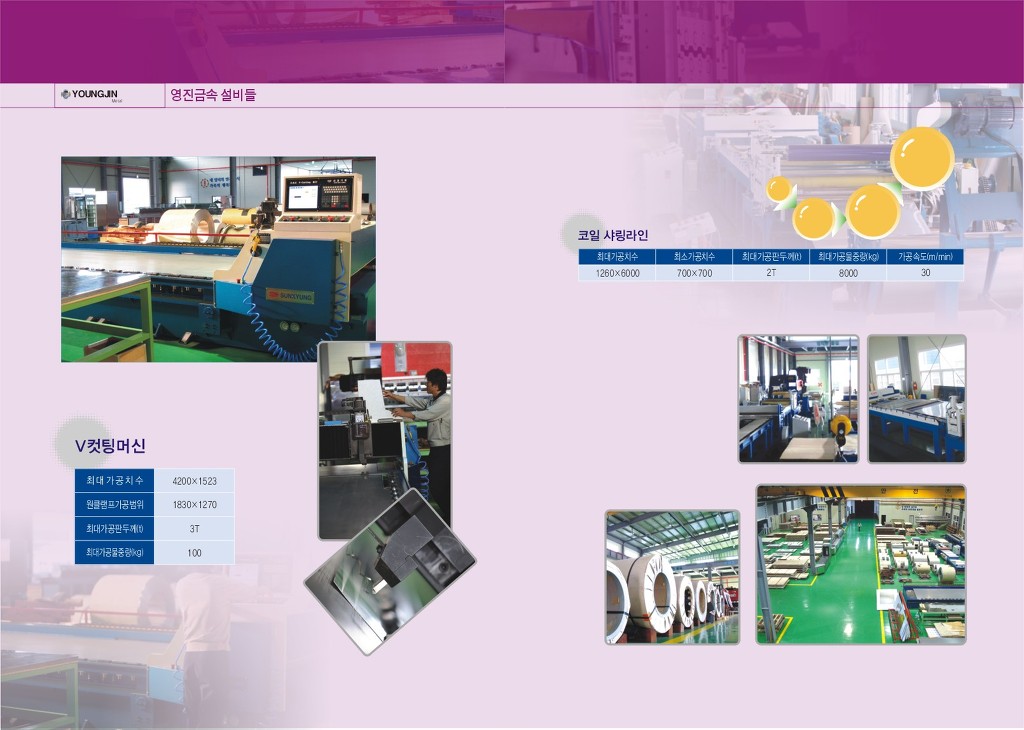The width and height of the screenshot is (1024, 730).
Task: Click the value '100'
Action: 195,552
